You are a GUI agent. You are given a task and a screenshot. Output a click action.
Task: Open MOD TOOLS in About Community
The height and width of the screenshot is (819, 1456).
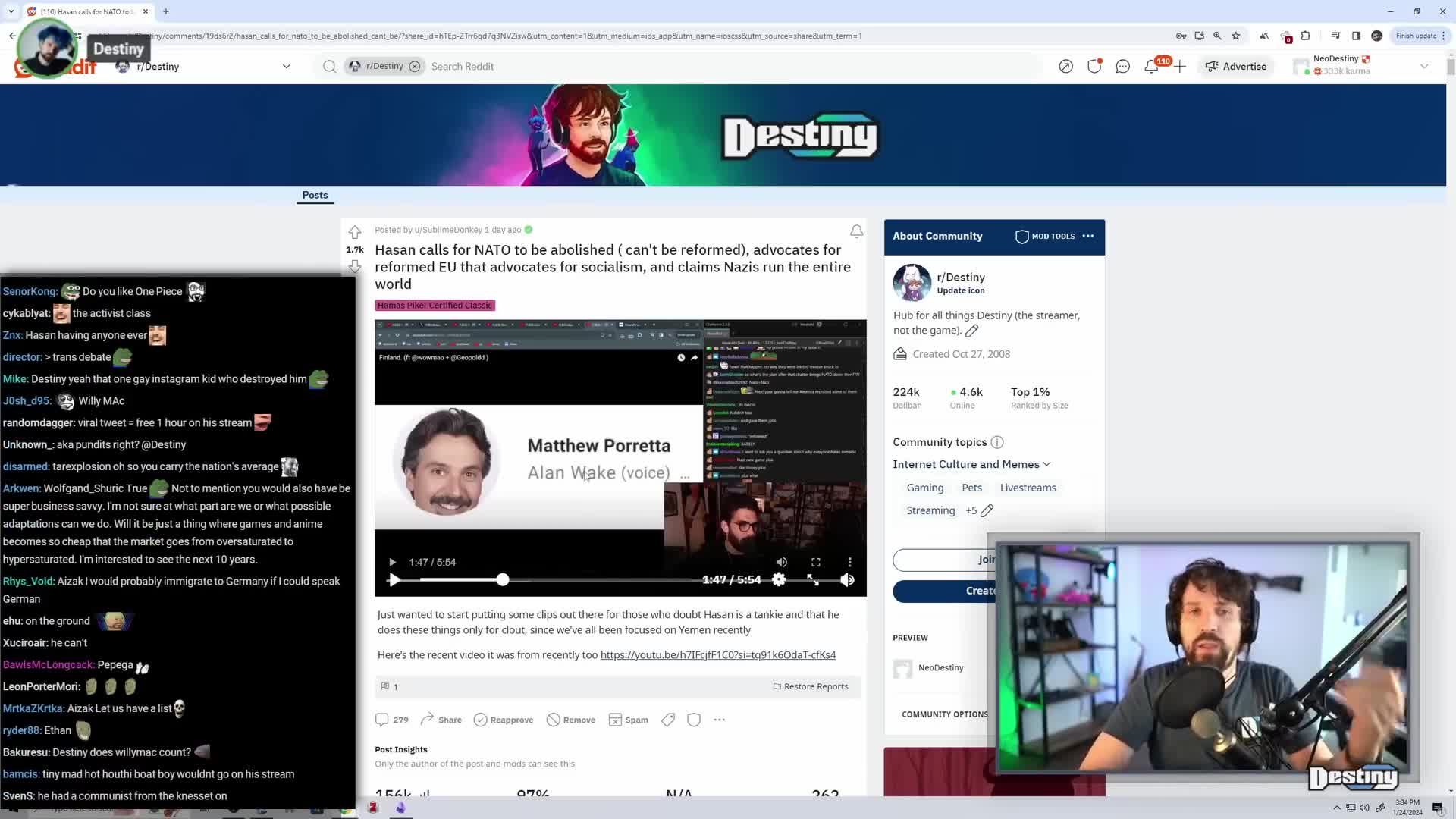pos(1045,237)
